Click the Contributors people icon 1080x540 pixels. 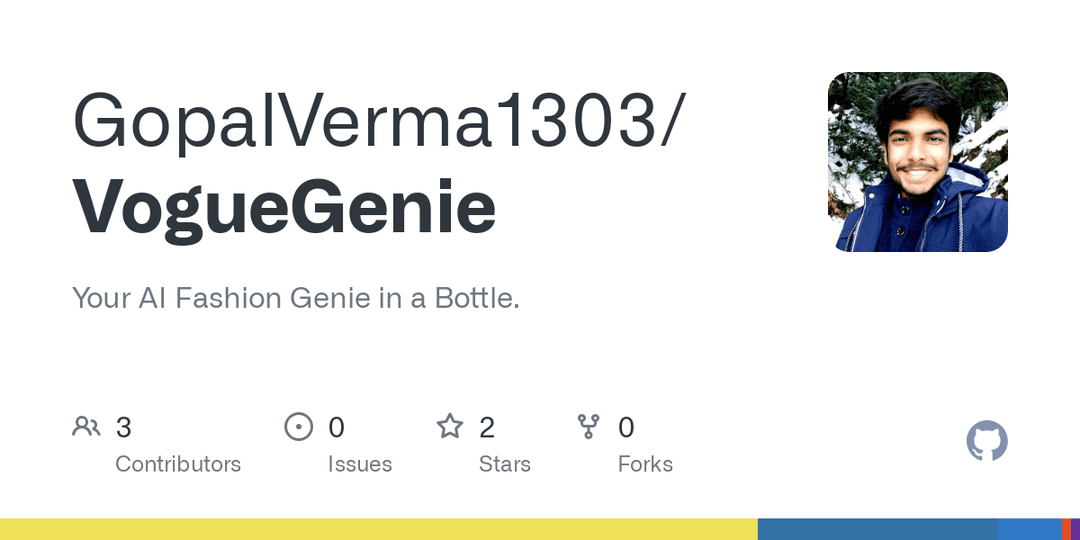(86, 427)
